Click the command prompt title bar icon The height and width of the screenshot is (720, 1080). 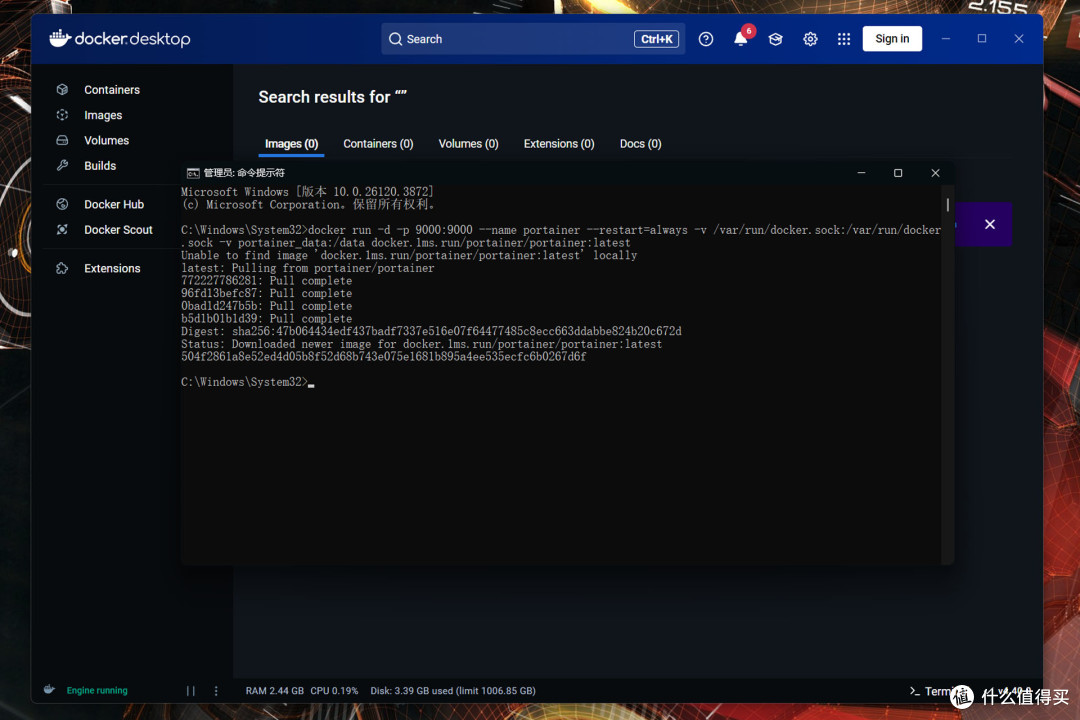[193, 173]
